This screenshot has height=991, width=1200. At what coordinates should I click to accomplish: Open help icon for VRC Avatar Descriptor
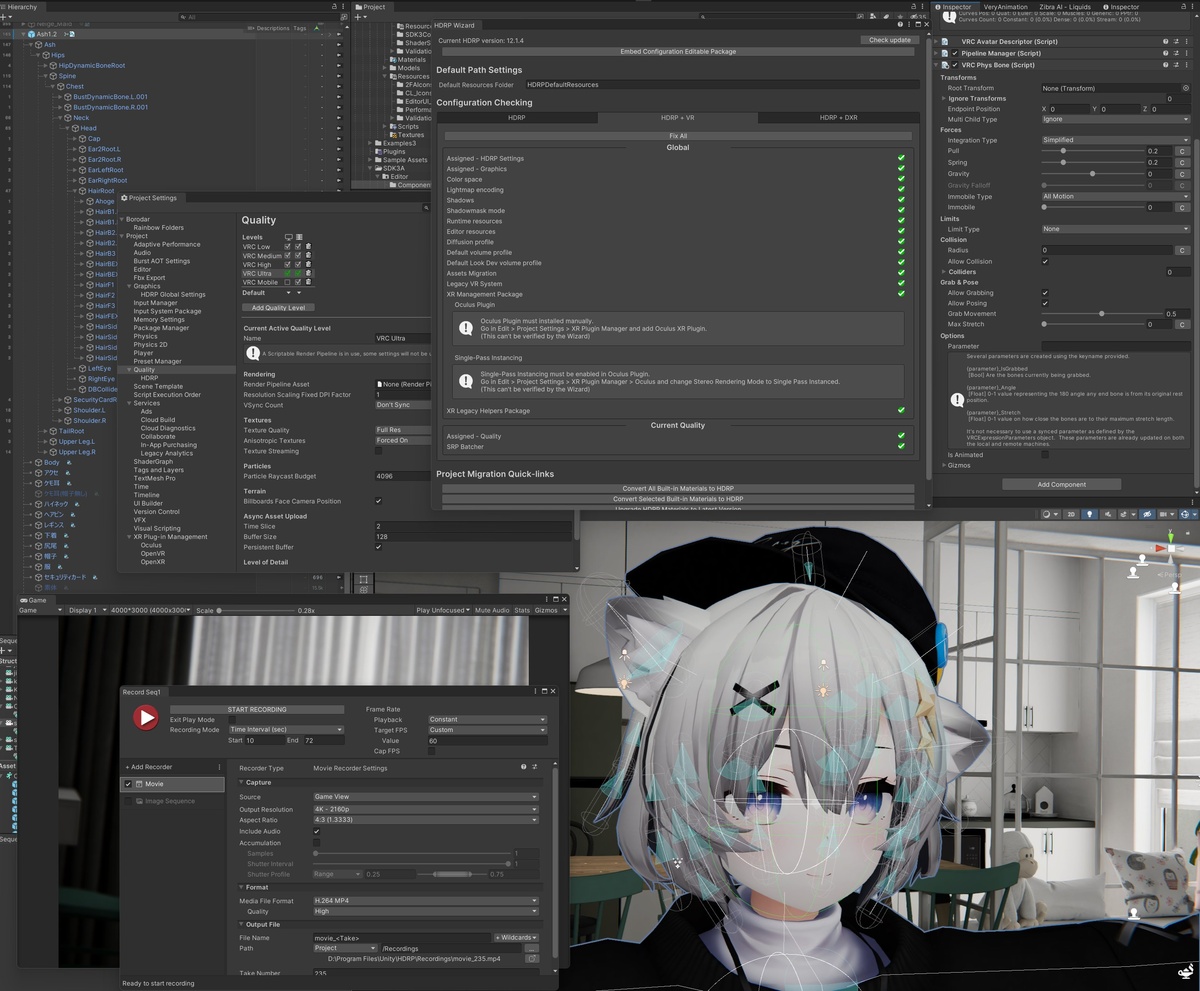click(1165, 42)
